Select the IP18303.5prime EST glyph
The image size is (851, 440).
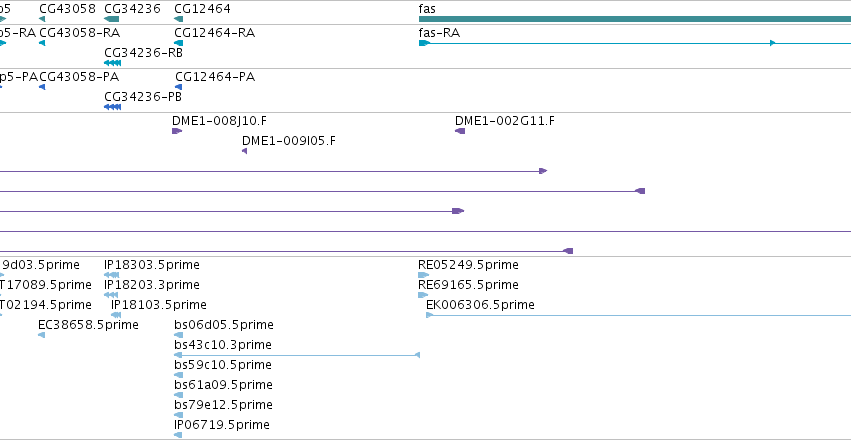111,275
